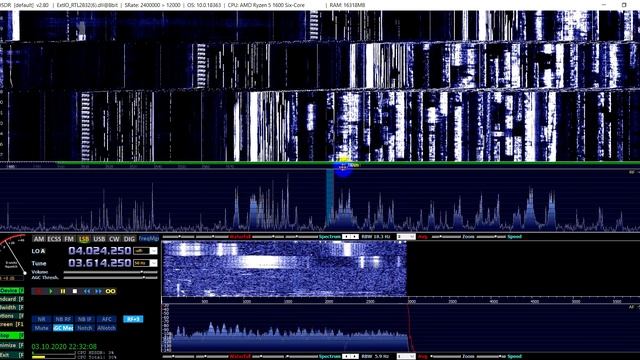Click the Tune frequency display

[100, 263]
